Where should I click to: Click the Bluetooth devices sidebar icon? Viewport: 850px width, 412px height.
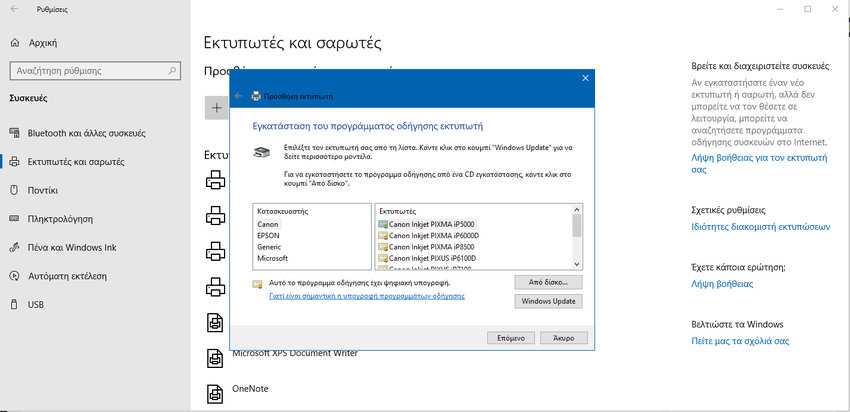coord(15,133)
